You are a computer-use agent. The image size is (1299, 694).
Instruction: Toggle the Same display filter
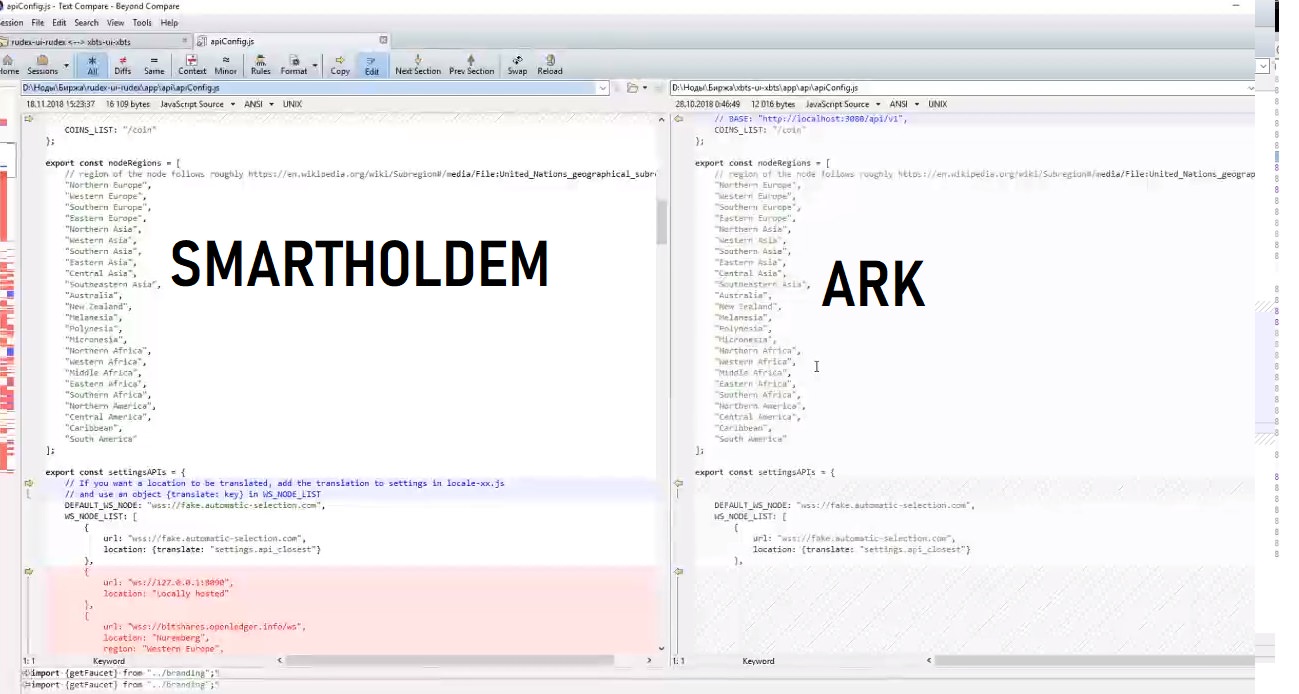coord(154,65)
